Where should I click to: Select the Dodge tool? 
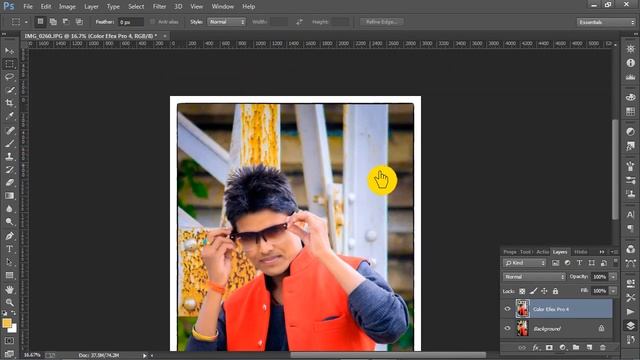(x=9, y=222)
